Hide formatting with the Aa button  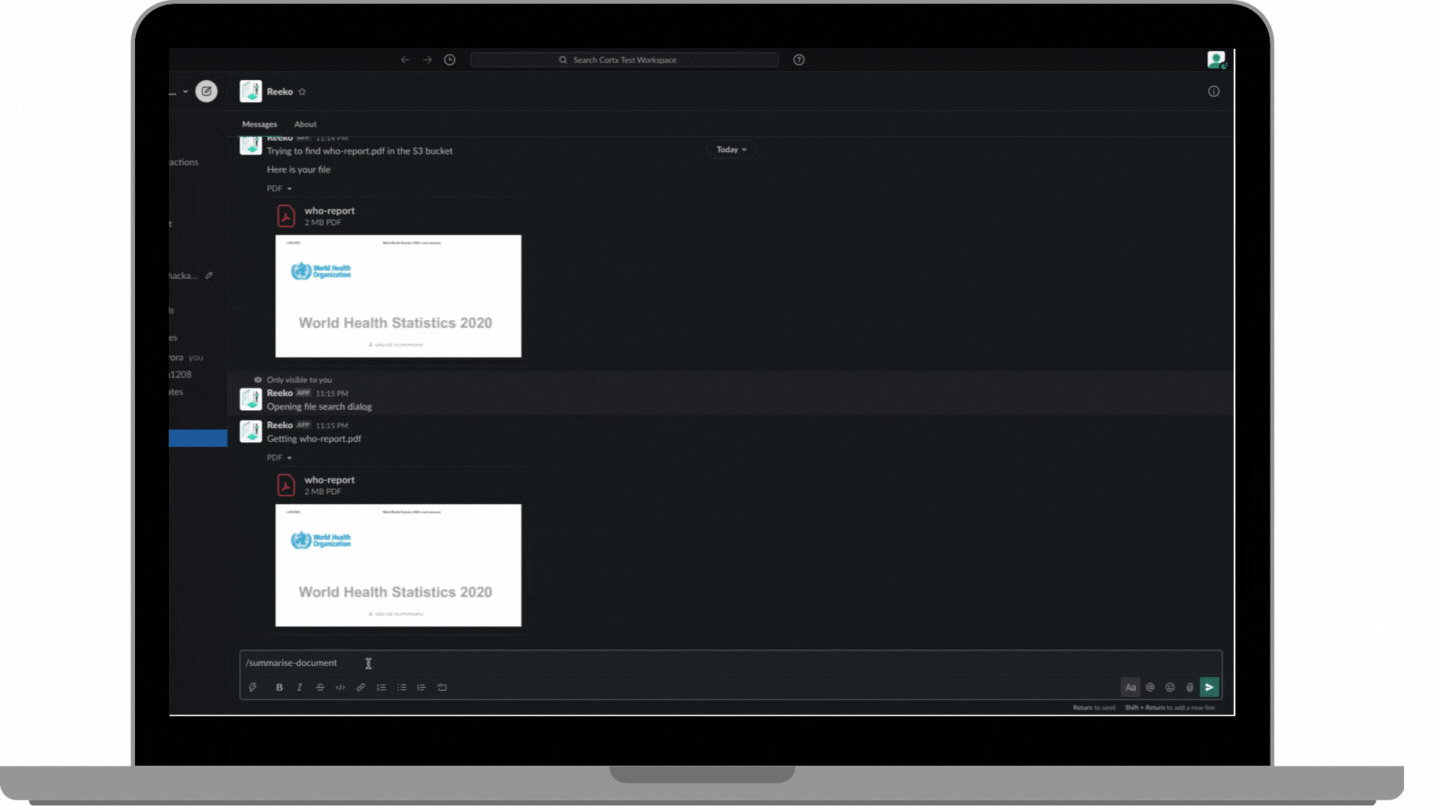(x=1130, y=688)
